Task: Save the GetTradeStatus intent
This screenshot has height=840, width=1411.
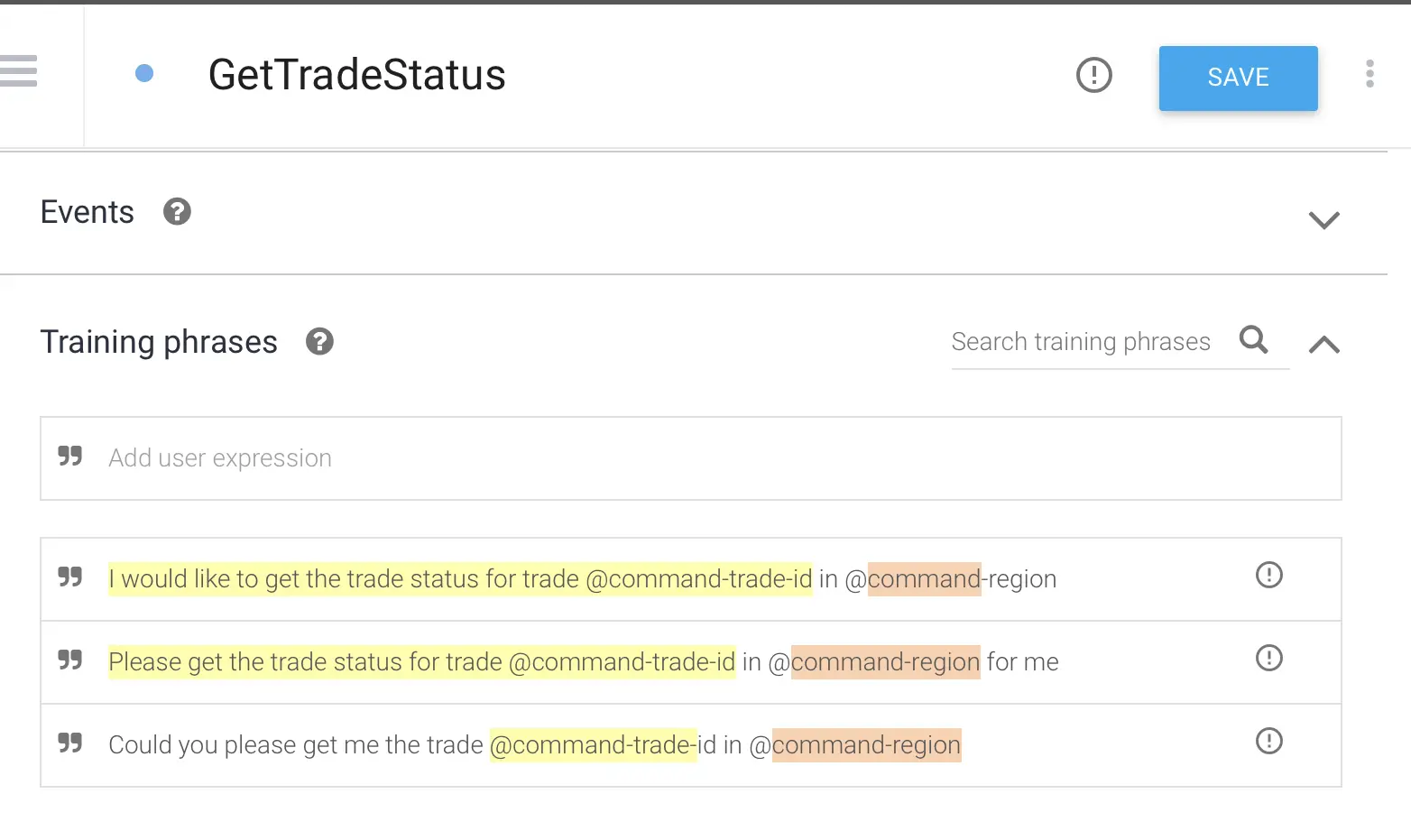Action: (x=1238, y=78)
